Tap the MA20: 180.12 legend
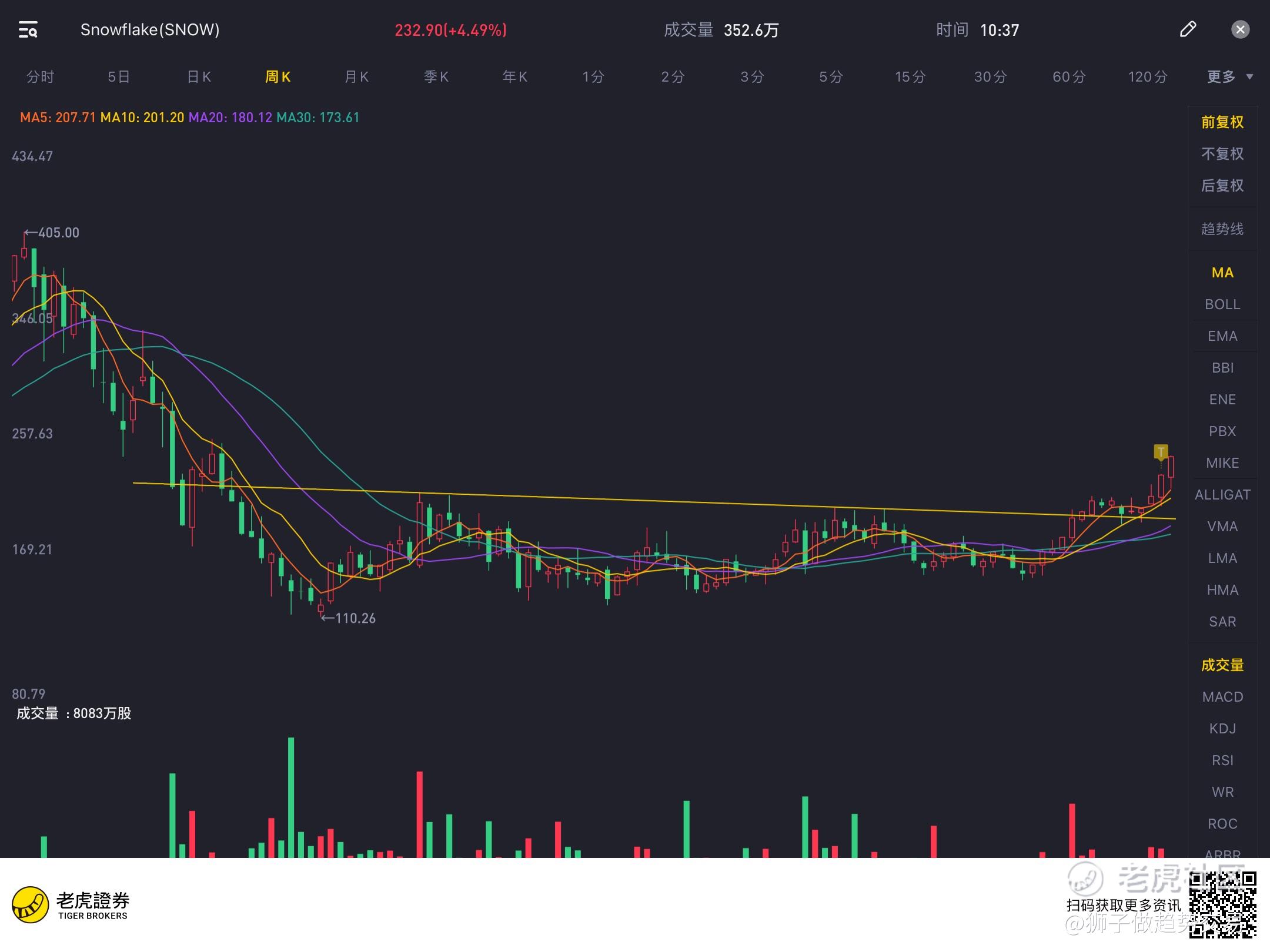Image resolution: width=1270 pixels, height=952 pixels. click(x=230, y=118)
